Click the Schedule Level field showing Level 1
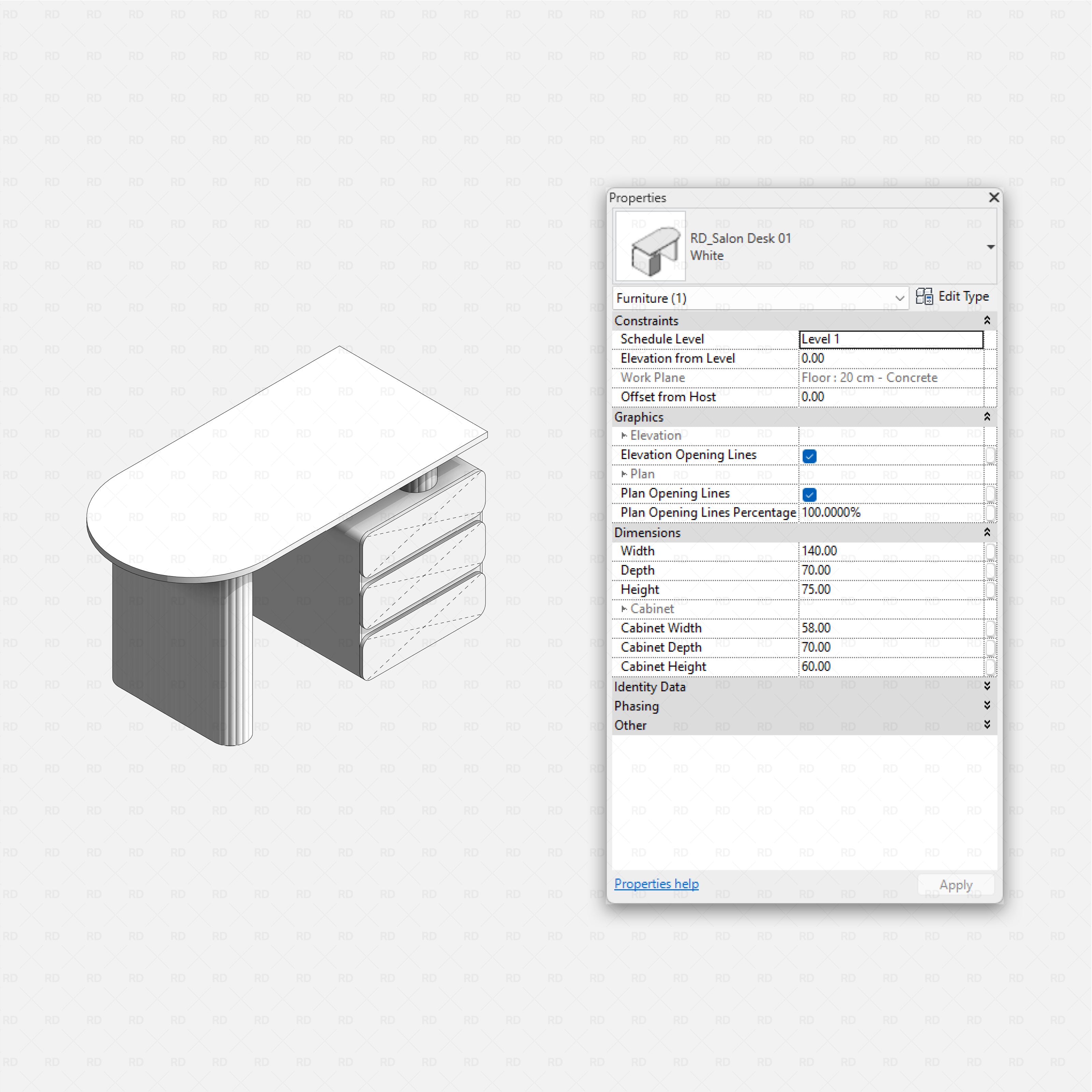The height and width of the screenshot is (1092, 1092). tap(891, 339)
